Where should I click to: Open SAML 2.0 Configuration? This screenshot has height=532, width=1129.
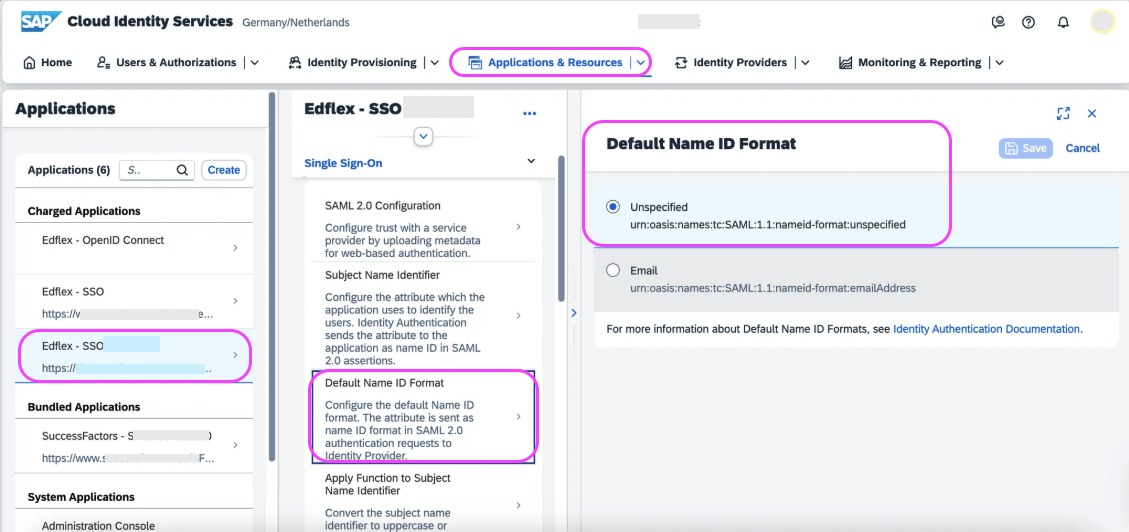tap(423, 226)
